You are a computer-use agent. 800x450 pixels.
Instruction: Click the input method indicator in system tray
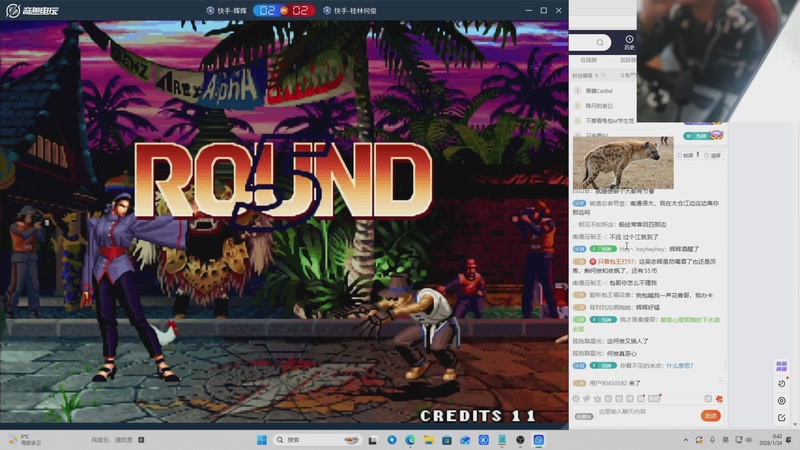click(726, 440)
